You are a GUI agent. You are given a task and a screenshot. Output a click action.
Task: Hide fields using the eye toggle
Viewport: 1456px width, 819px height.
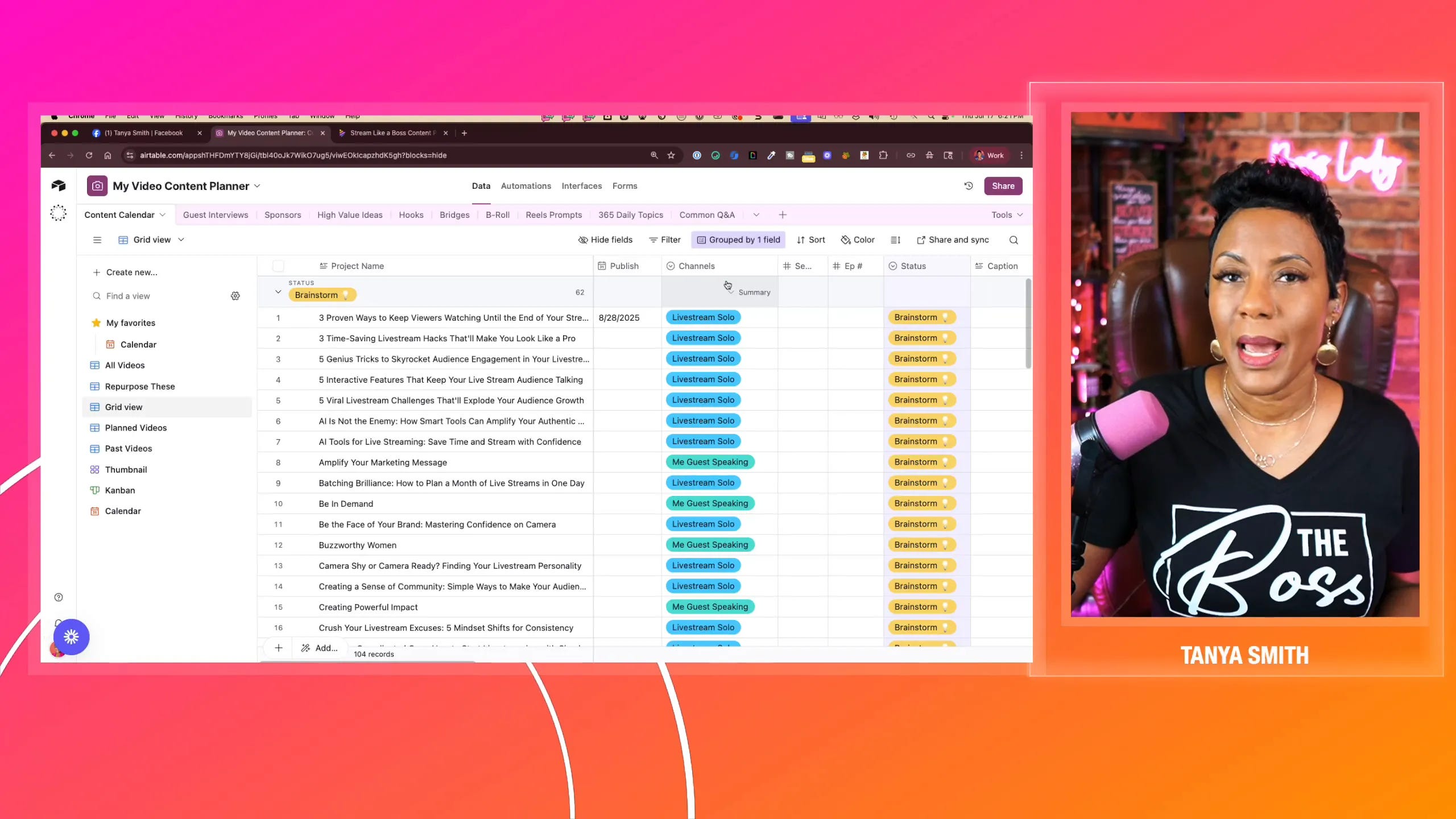coord(606,240)
